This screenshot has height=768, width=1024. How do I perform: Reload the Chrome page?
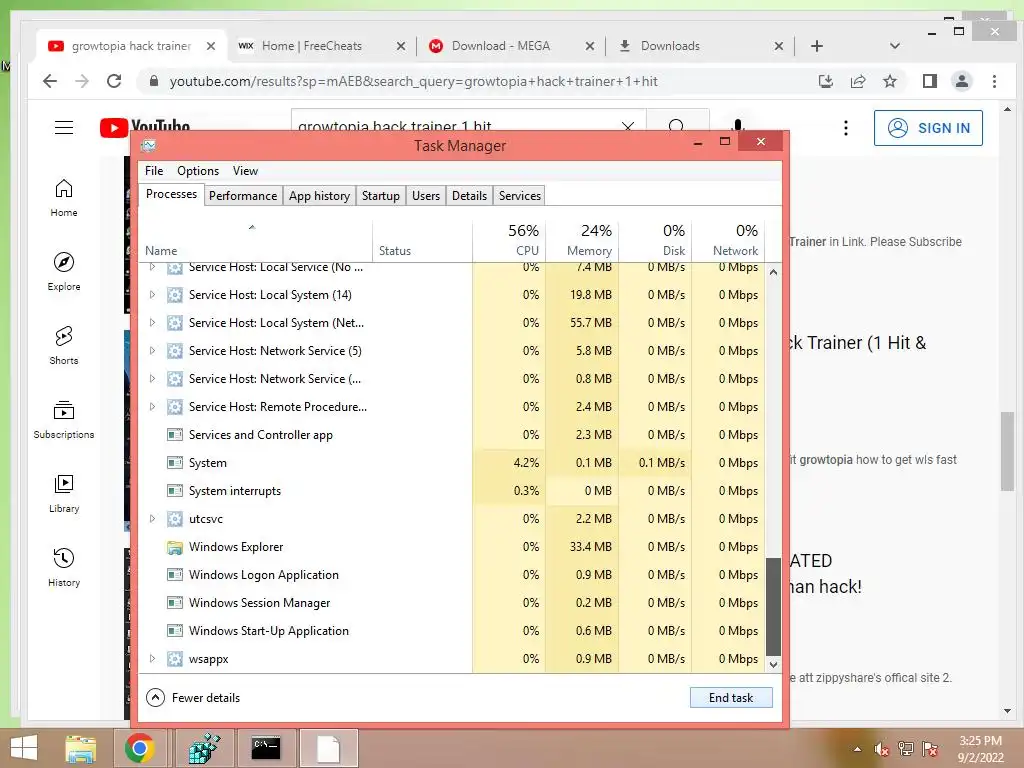pos(114,81)
